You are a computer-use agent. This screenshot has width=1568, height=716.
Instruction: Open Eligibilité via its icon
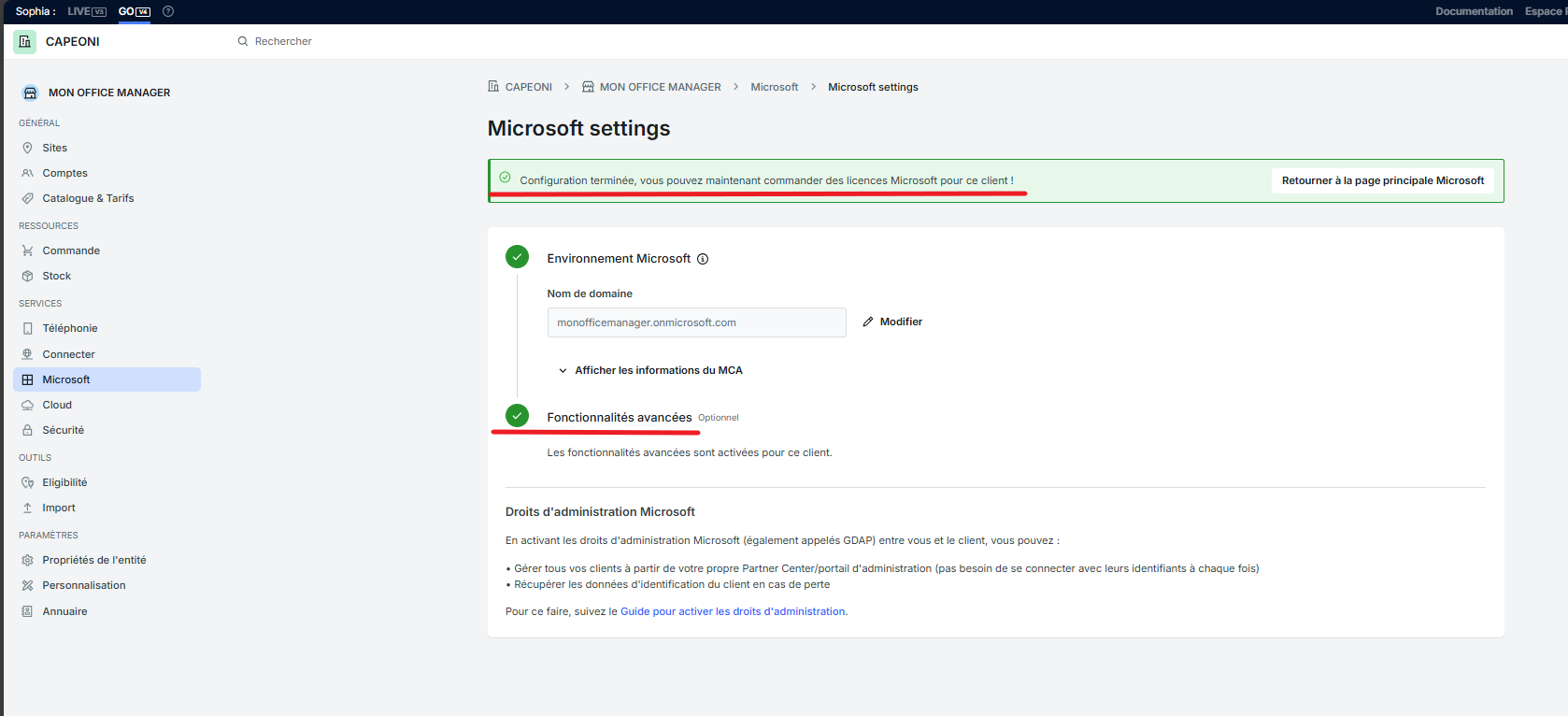pos(28,482)
